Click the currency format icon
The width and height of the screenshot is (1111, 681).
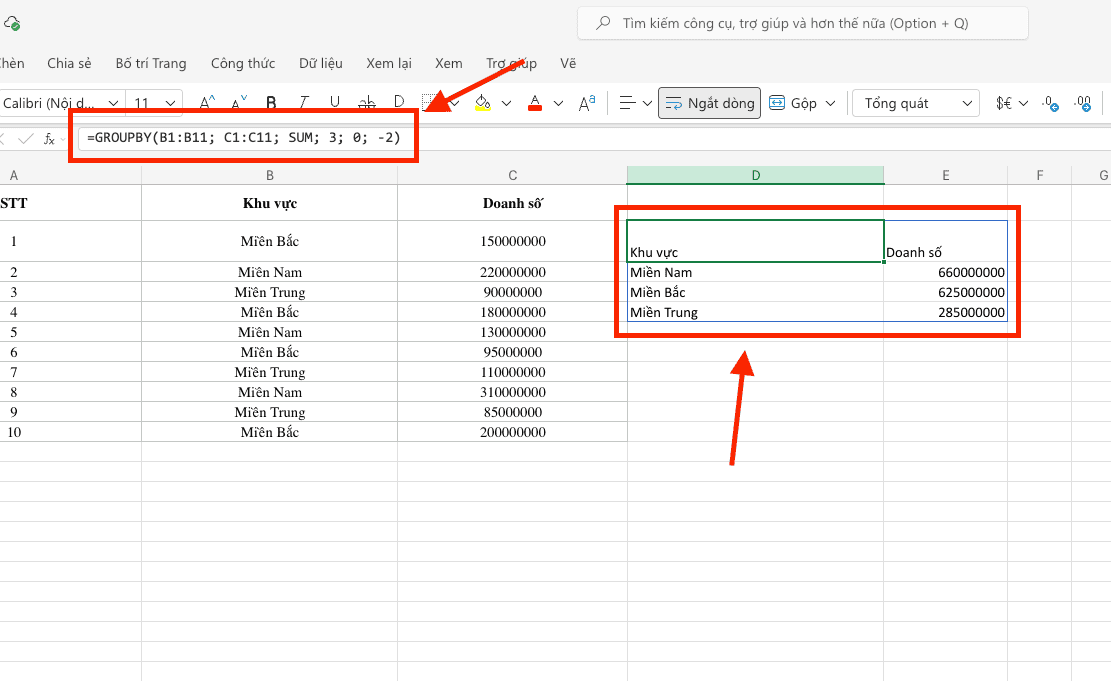click(1003, 103)
